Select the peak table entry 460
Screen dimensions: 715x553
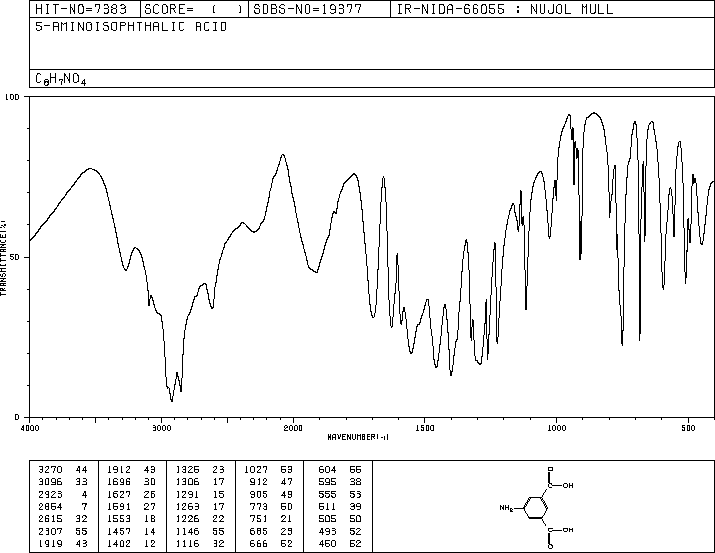click(x=327, y=543)
